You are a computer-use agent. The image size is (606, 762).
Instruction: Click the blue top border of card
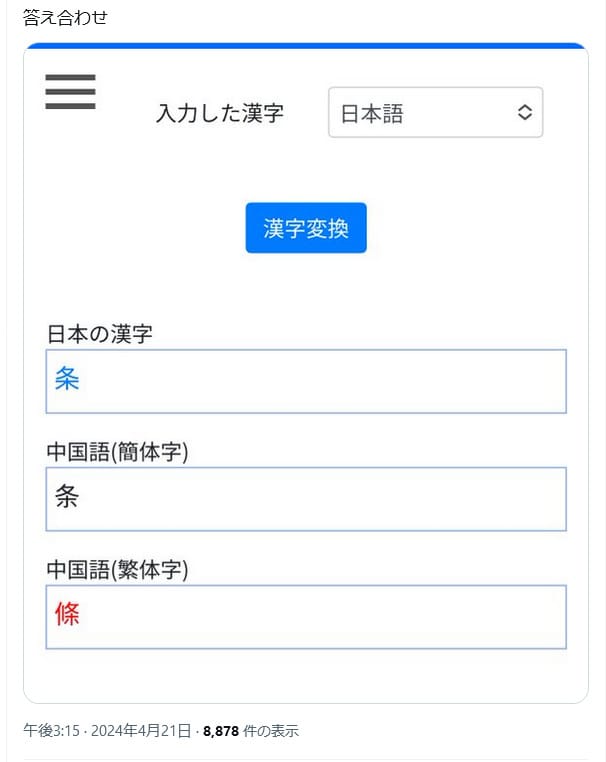pos(306,46)
